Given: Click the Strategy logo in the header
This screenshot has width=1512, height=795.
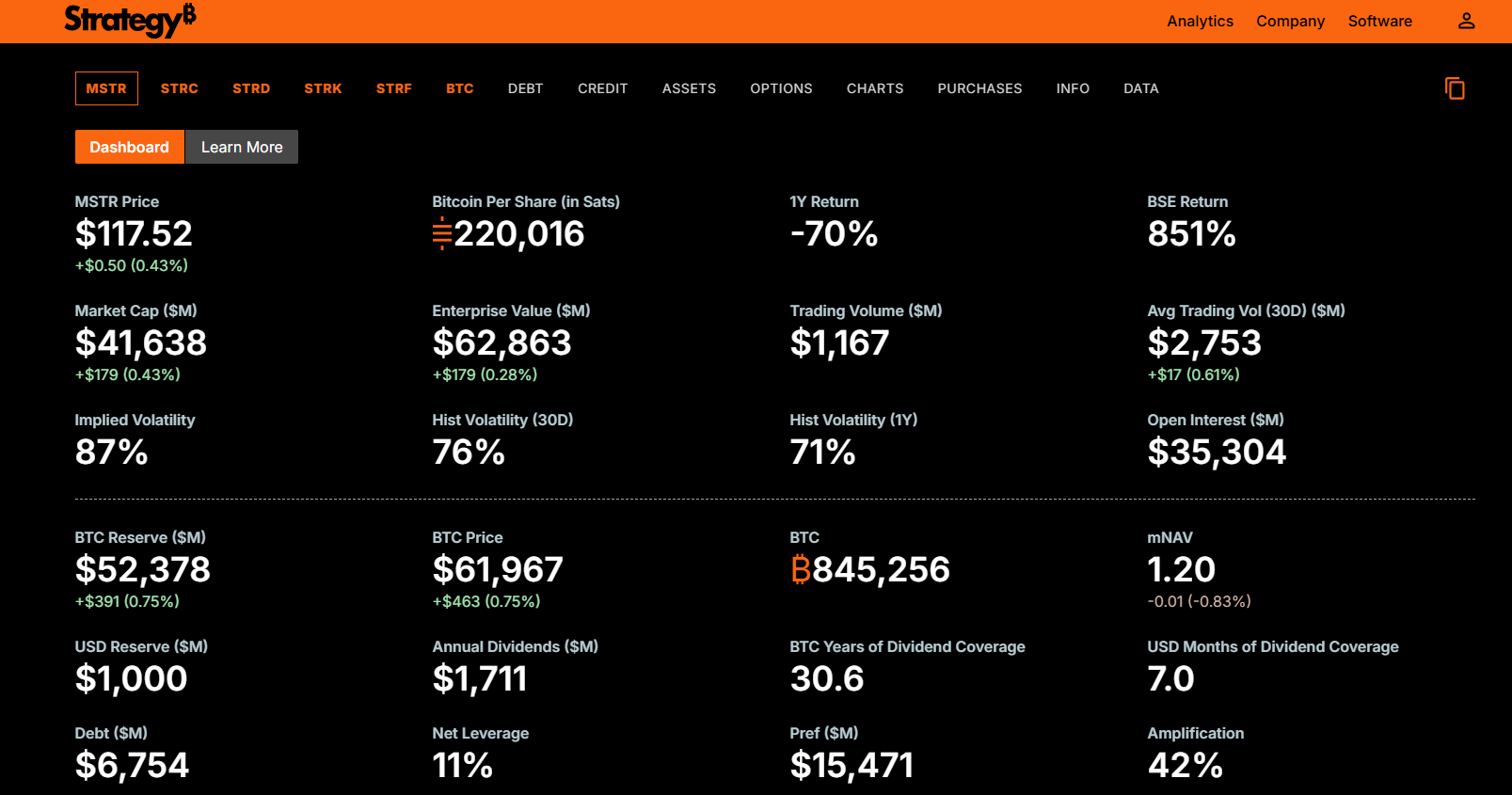Looking at the screenshot, I should [x=130, y=20].
